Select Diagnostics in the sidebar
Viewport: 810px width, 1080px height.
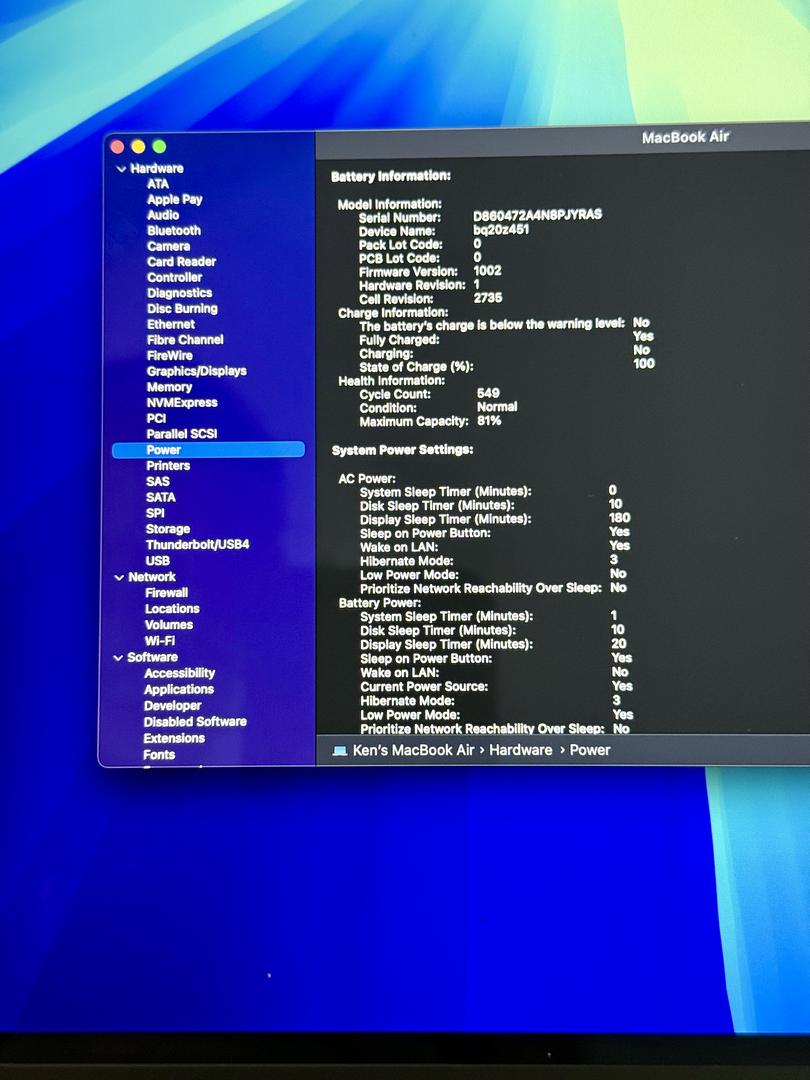[x=179, y=293]
